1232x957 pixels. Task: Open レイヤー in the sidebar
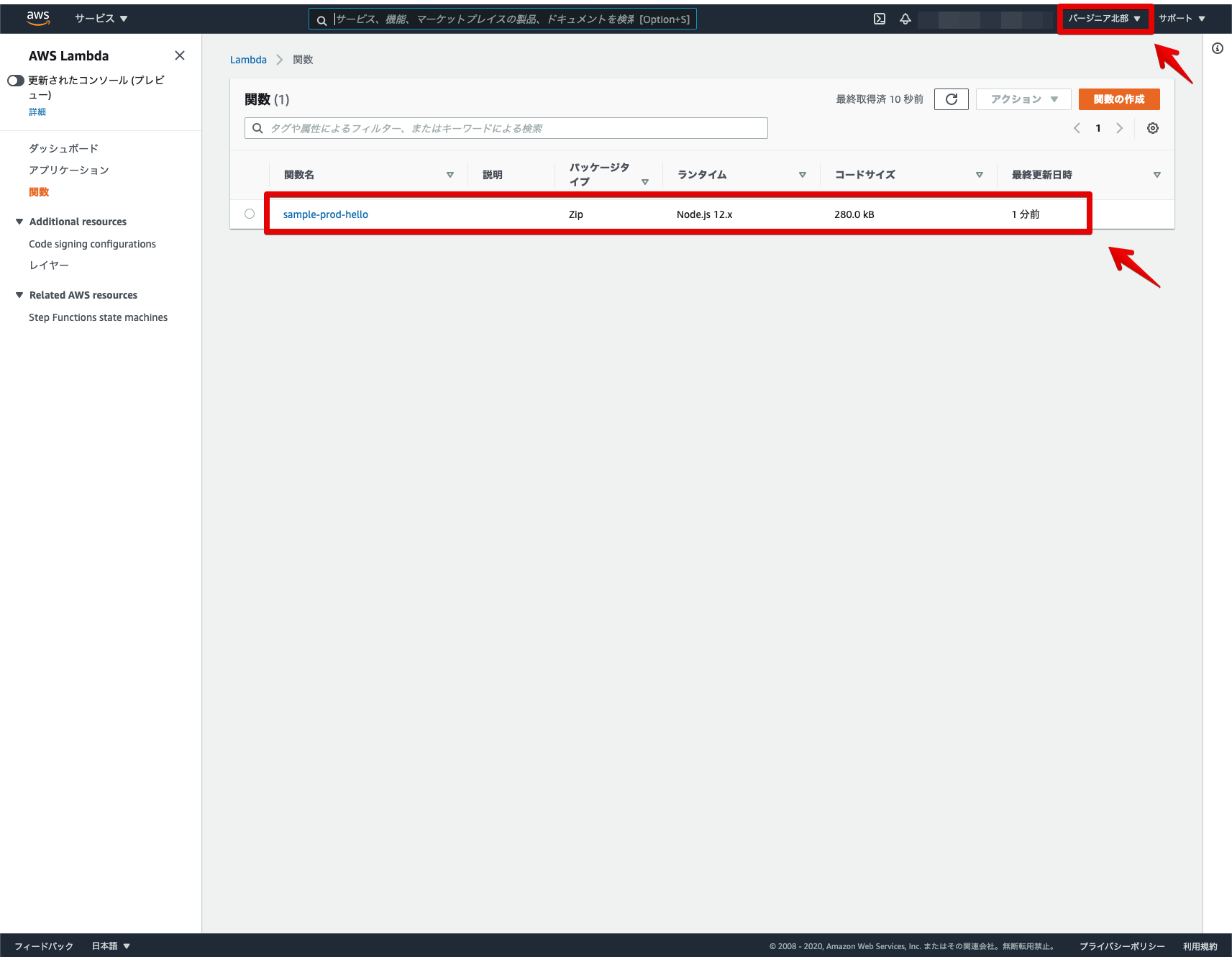49,266
